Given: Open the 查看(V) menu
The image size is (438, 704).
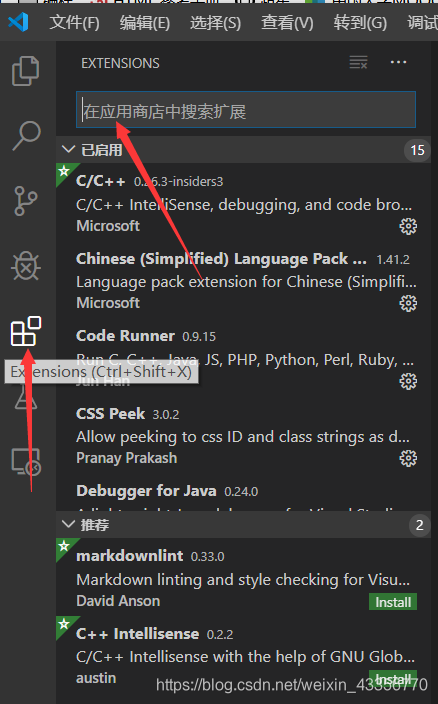Looking at the screenshot, I should (x=287, y=22).
